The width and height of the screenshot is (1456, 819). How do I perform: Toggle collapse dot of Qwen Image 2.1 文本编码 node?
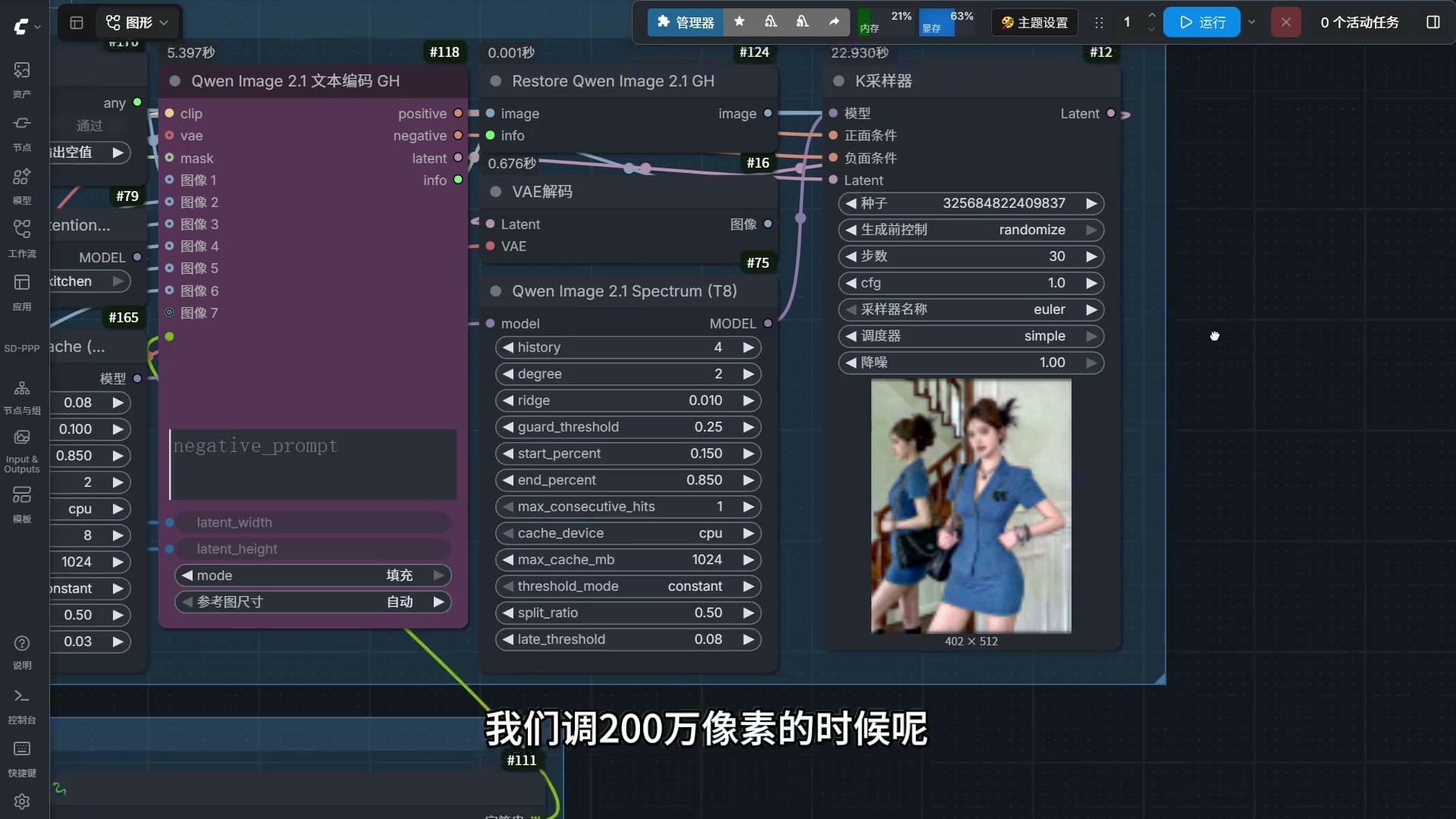coord(174,81)
